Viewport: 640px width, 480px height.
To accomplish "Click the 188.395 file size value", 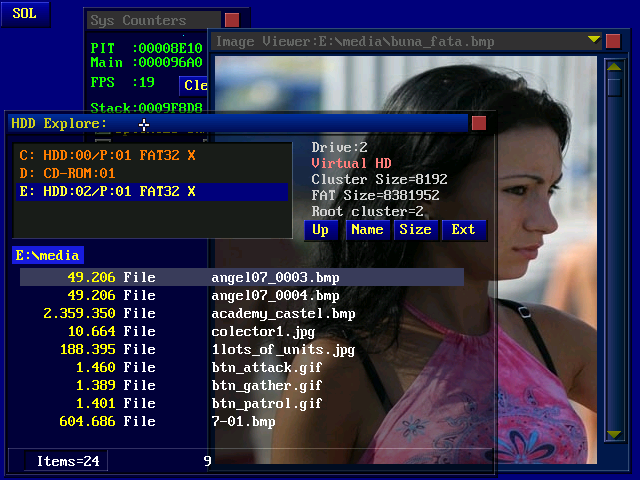I will (87, 349).
